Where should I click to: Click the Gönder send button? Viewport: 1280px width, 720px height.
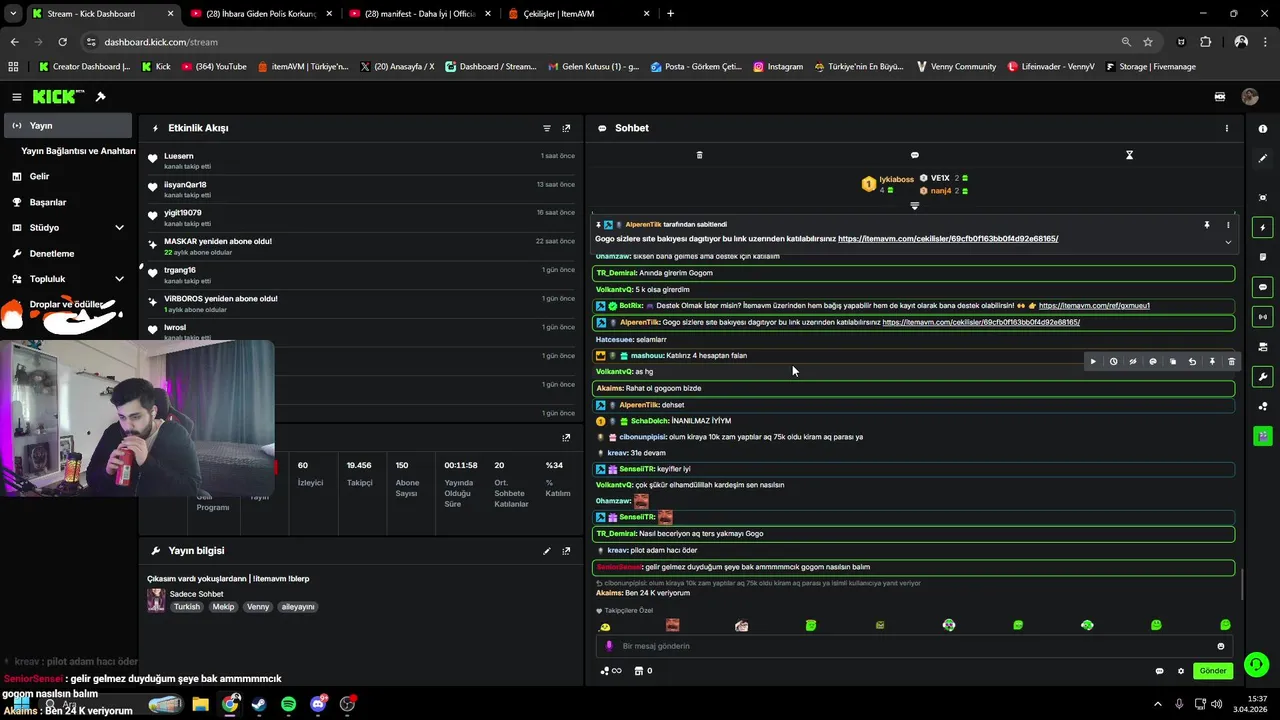(x=1212, y=671)
